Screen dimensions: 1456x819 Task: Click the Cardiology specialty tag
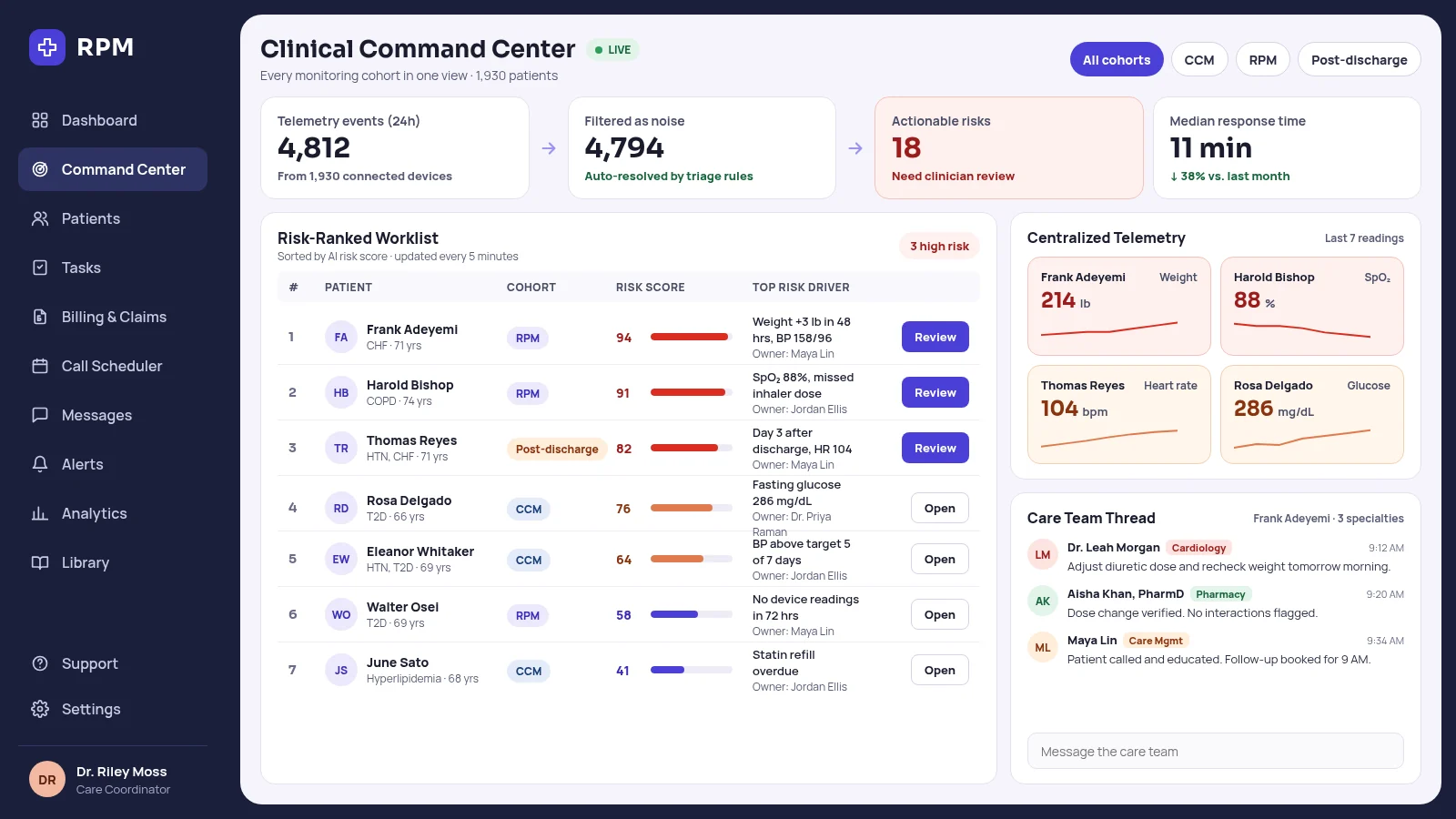pyautogui.click(x=1198, y=548)
